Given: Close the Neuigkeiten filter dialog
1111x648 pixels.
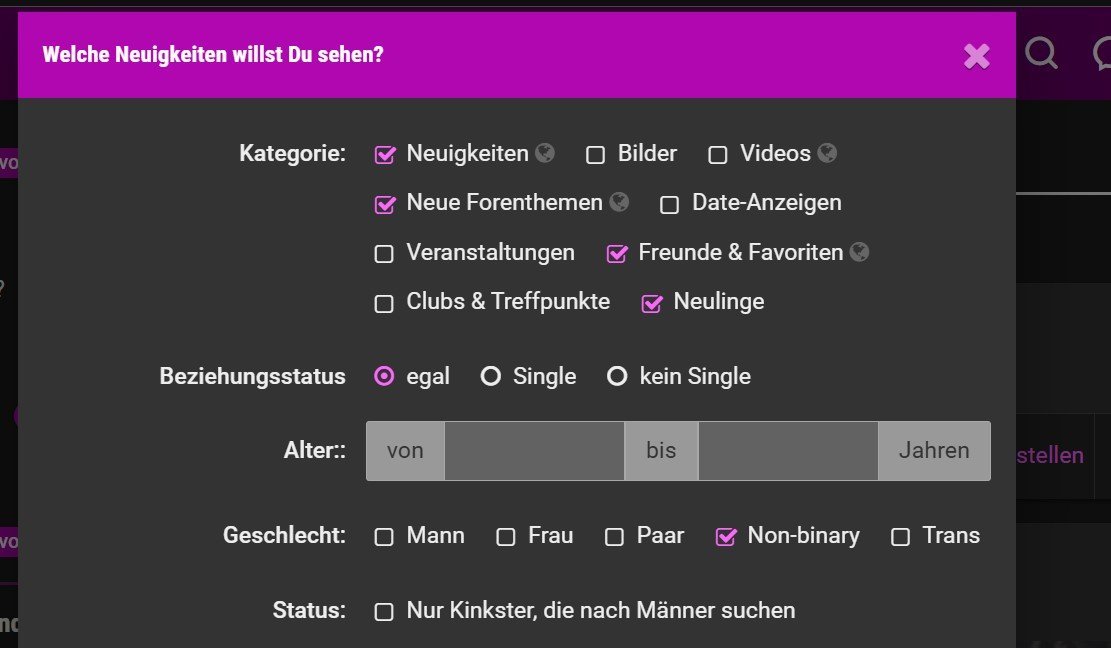Looking at the screenshot, I should click(976, 56).
